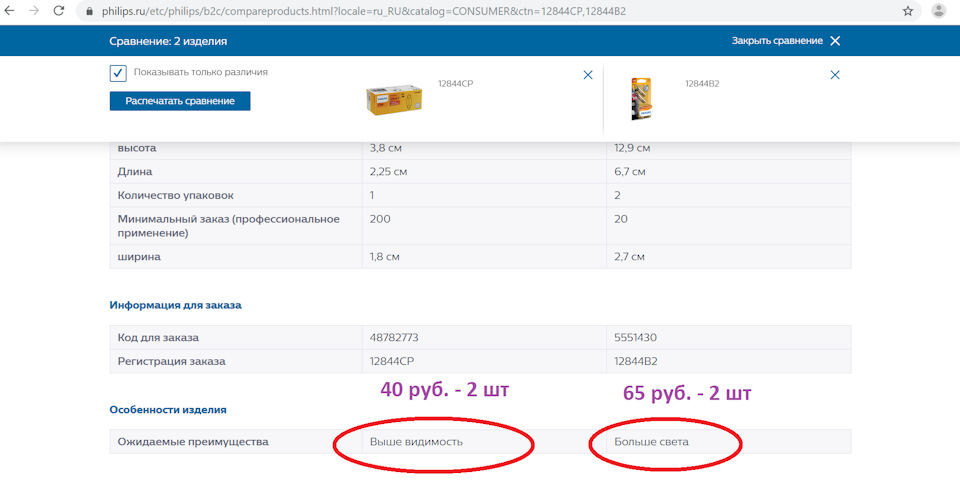
Task: Click 12844B2 product name in header
Action: pos(702,84)
